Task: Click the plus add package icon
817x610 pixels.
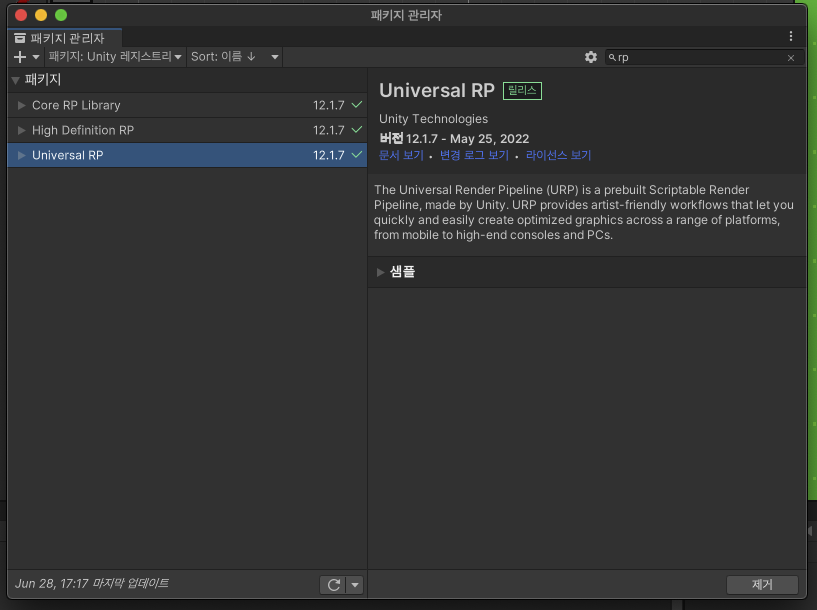Action: click(20, 57)
